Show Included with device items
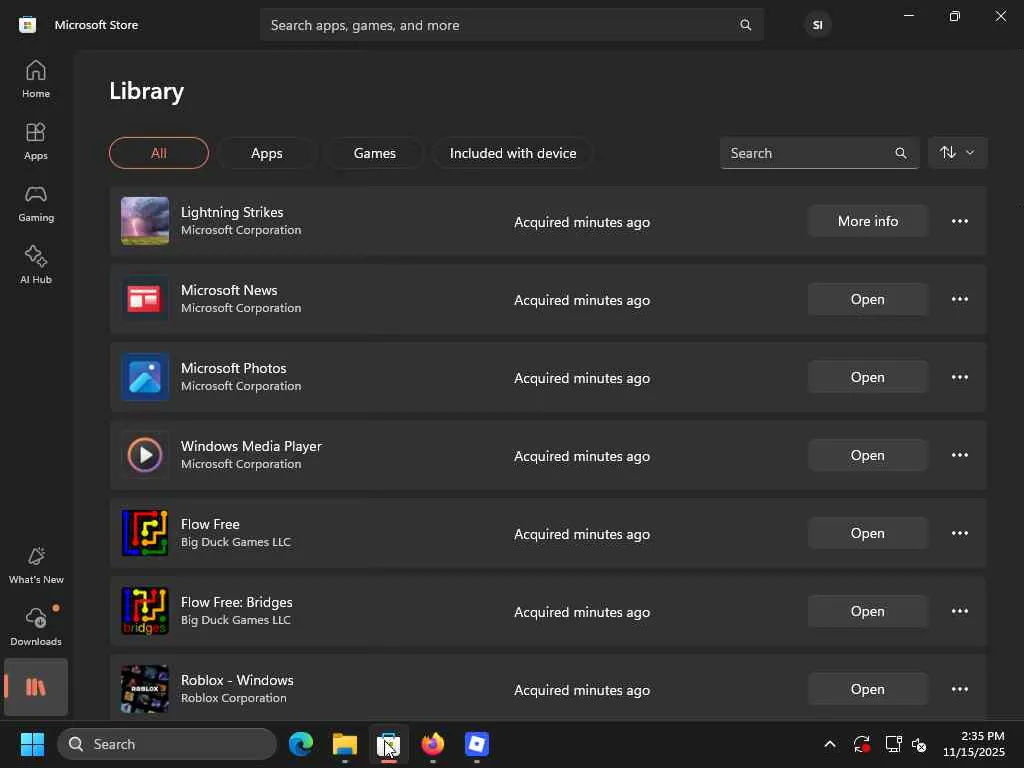The height and width of the screenshot is (768, 1024). pyautogui.click(x=513, y=153)
